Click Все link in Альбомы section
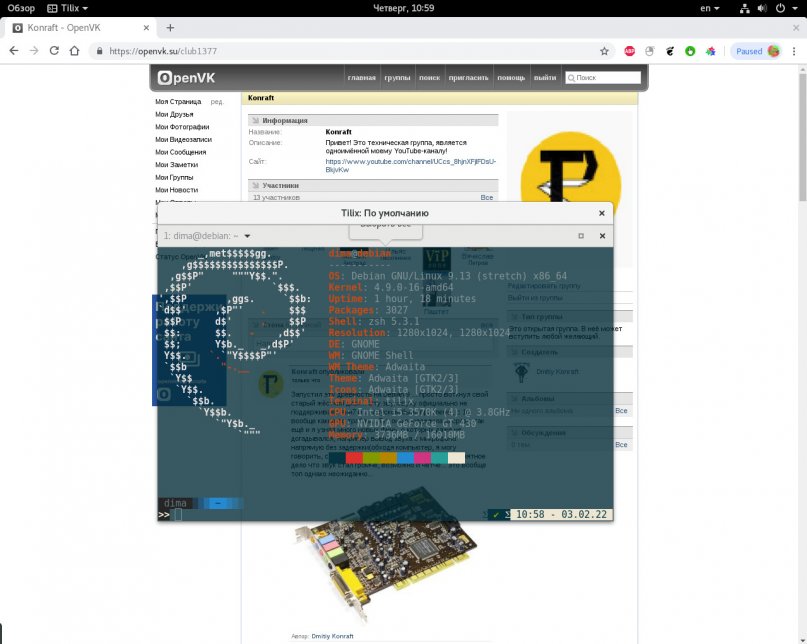 621,411
